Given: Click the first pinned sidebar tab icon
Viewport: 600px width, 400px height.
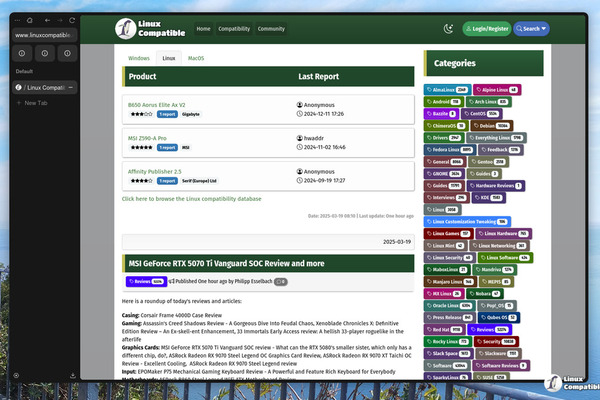Looking at the screenshot, I should pos(20,54).
